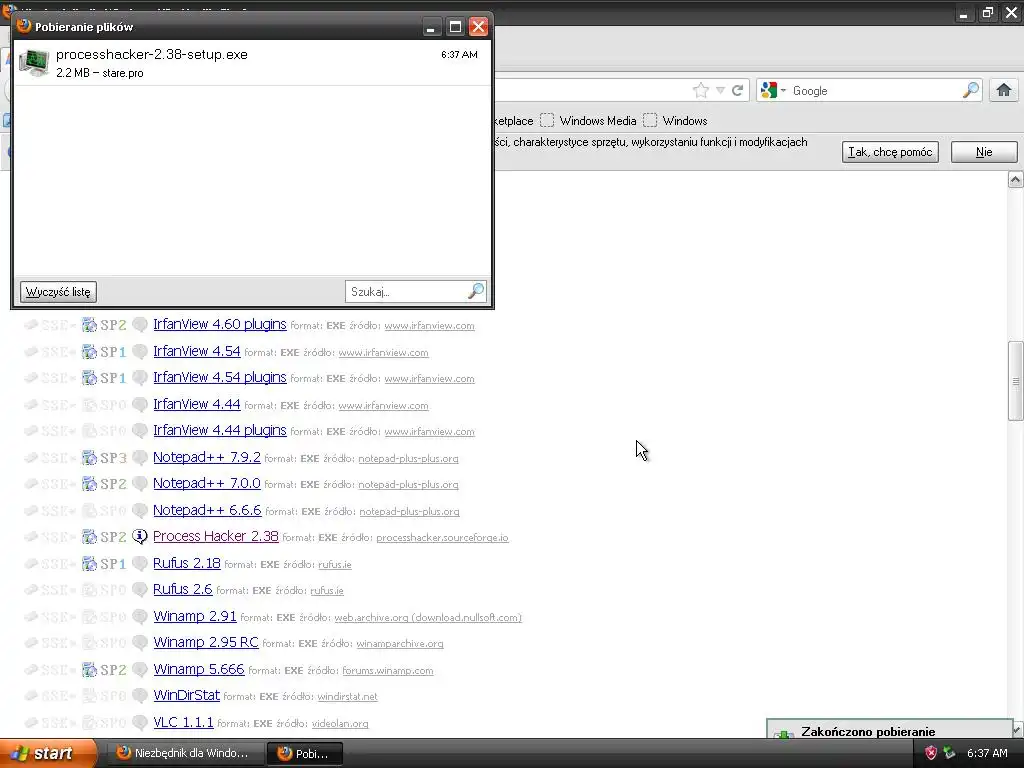Click the comment bubble beside WinDirStat
This screenshot has width=1024, height=768.
(x=140, y=696)
